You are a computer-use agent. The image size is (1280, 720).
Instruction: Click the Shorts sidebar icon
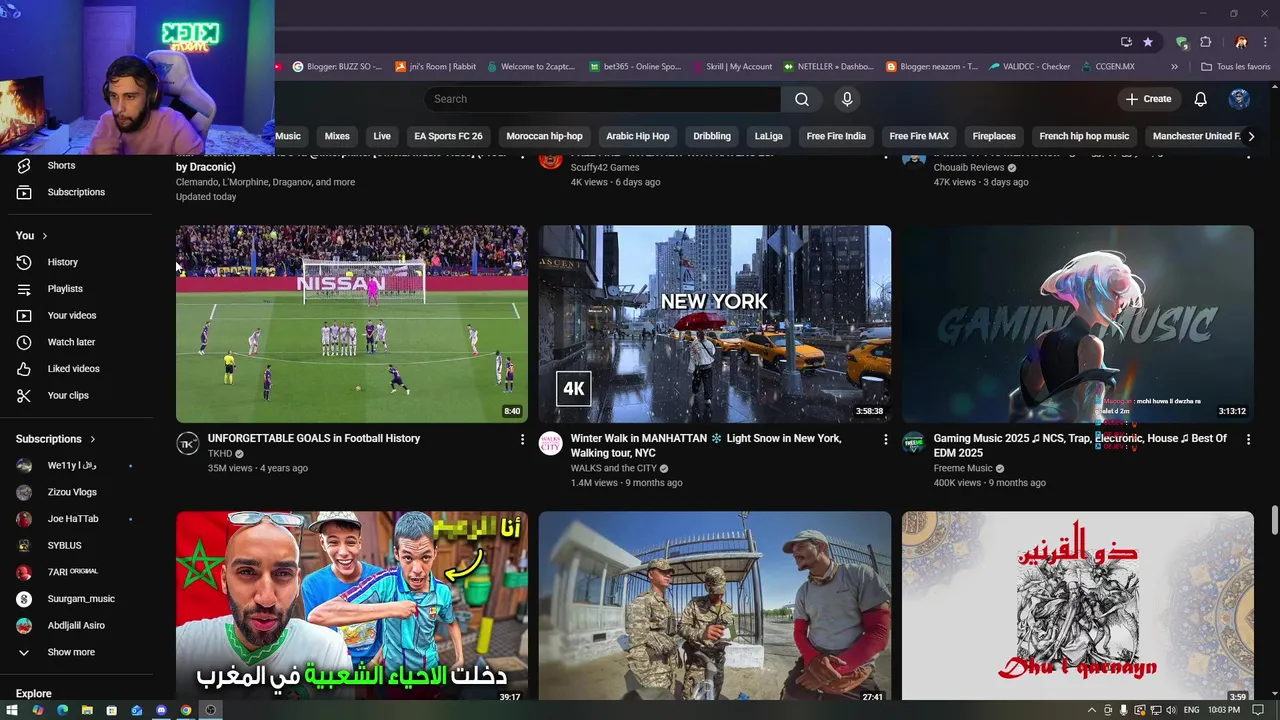[x=24, y=165]
